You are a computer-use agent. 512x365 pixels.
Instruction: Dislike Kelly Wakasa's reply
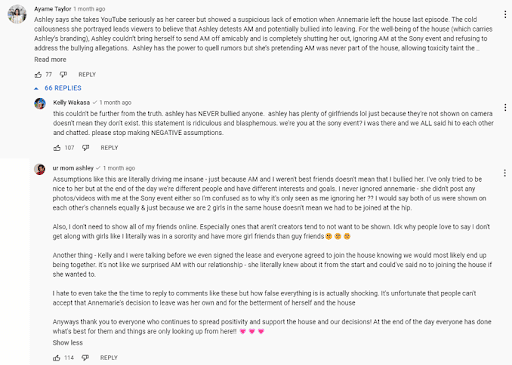pos(86,148)
